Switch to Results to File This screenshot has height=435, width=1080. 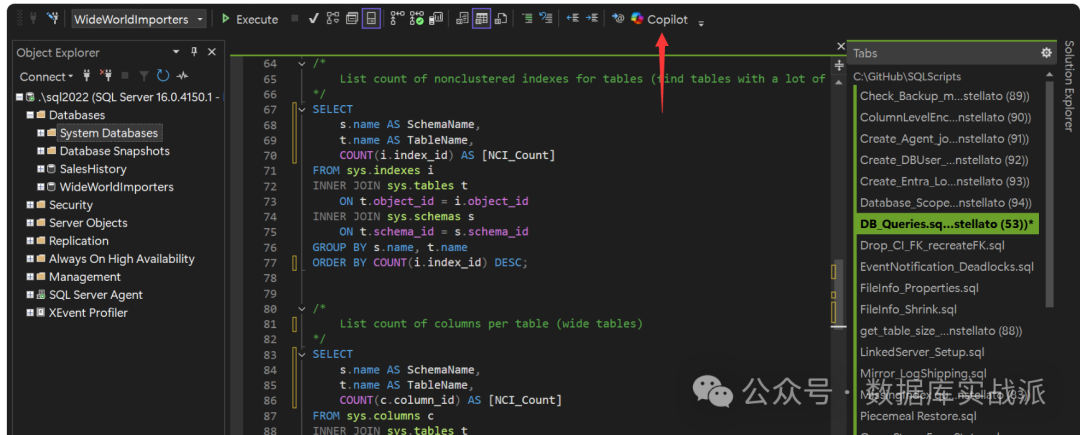point(501,19)
